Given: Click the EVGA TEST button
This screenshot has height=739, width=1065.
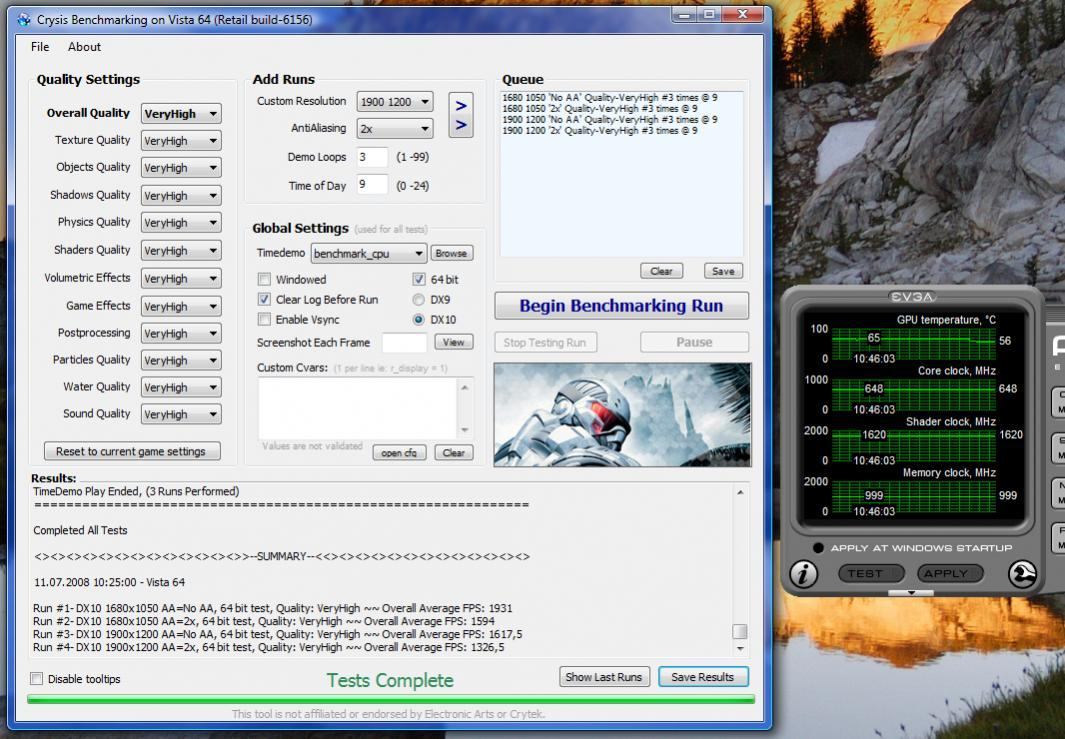Looking at the screenshot, I should point(871,574).
